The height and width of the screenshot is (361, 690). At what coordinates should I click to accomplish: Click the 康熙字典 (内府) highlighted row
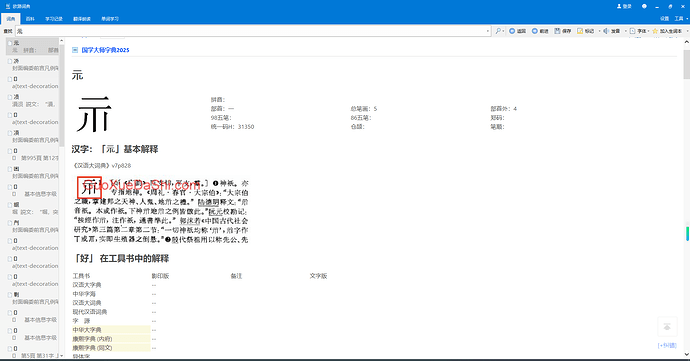pos(111,339)
